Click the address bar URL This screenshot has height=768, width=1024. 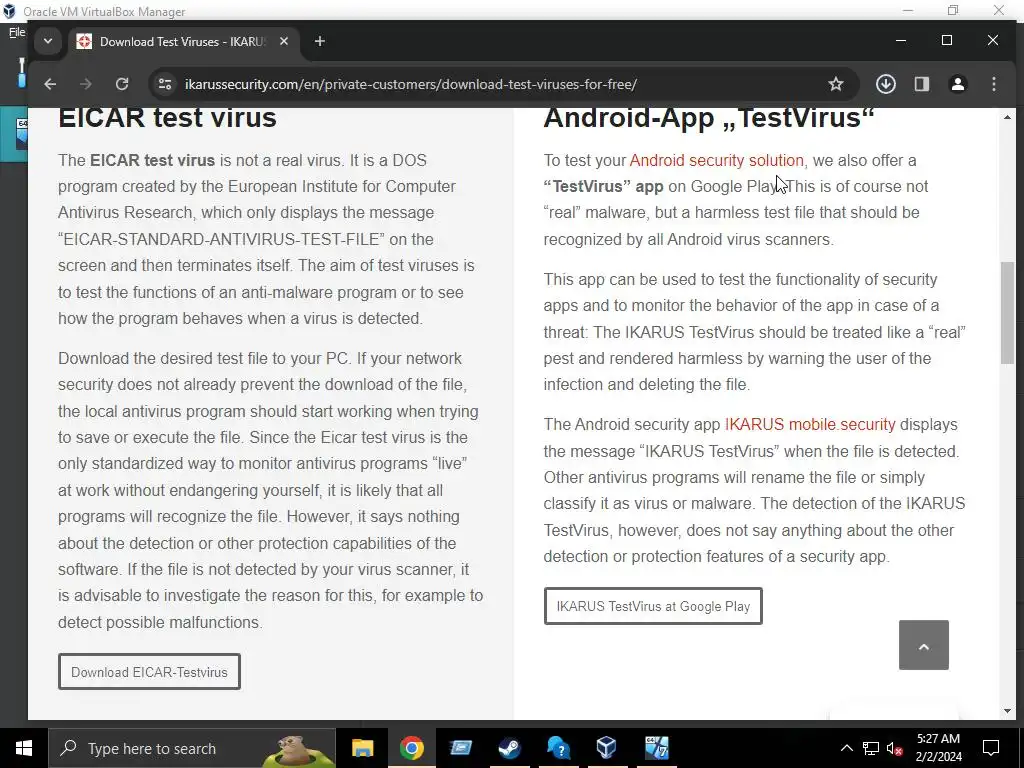411,84
